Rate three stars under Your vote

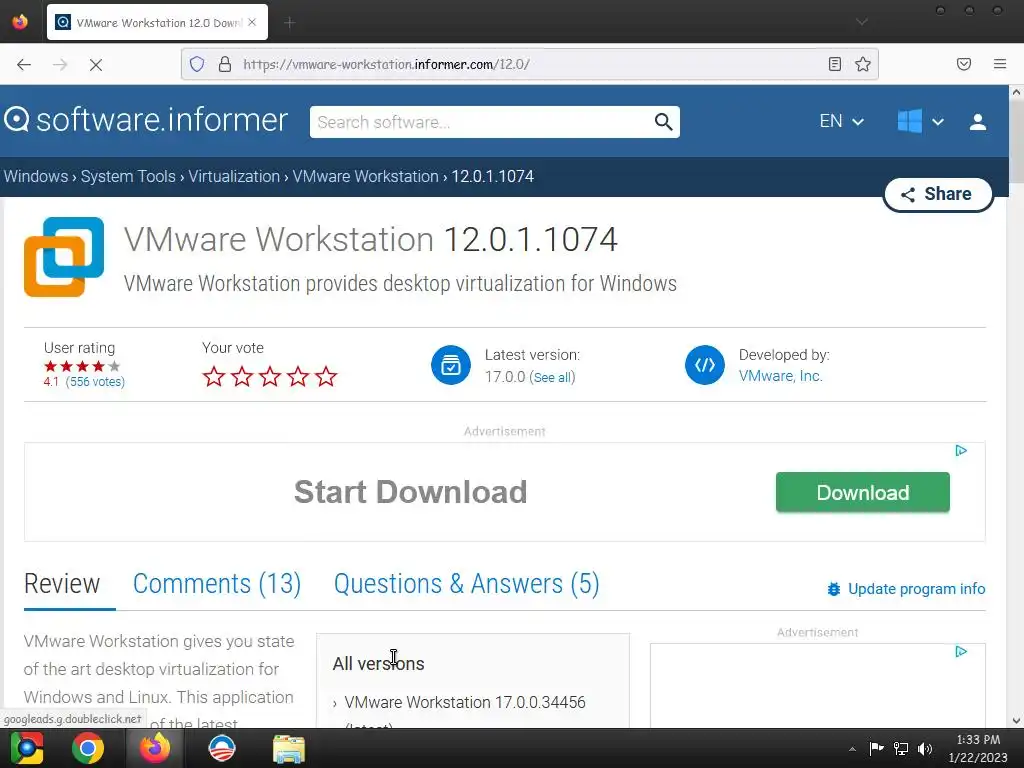[270, 377]
